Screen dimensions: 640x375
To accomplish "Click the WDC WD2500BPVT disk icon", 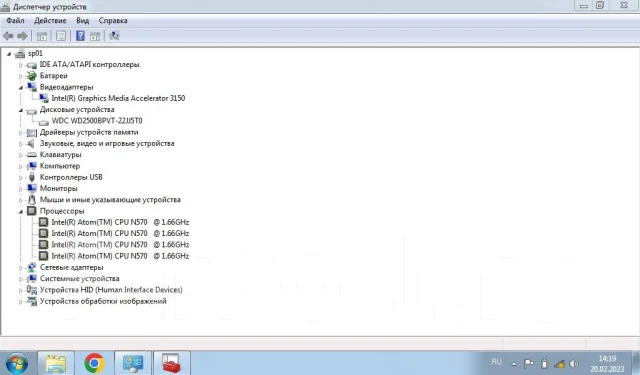I will pos(43,122).
